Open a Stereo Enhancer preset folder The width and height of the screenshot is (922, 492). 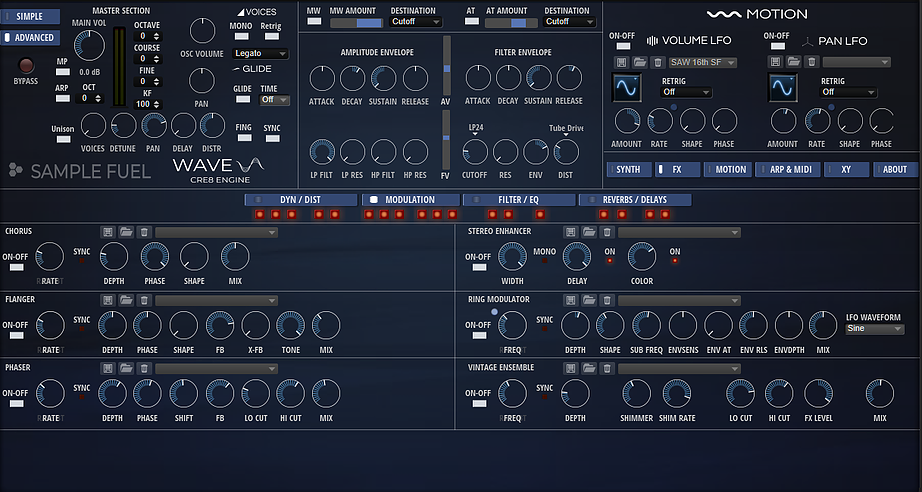point(589,232)
